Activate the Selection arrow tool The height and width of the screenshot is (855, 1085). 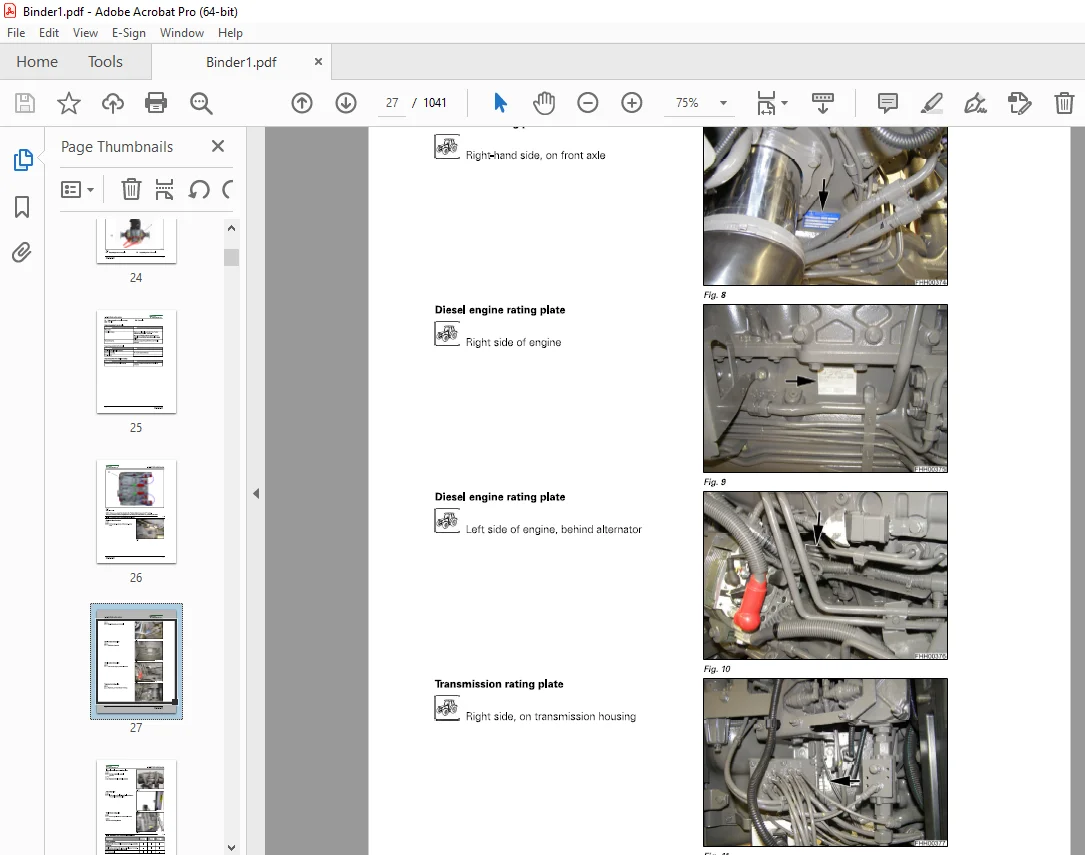tap(500, 103)
